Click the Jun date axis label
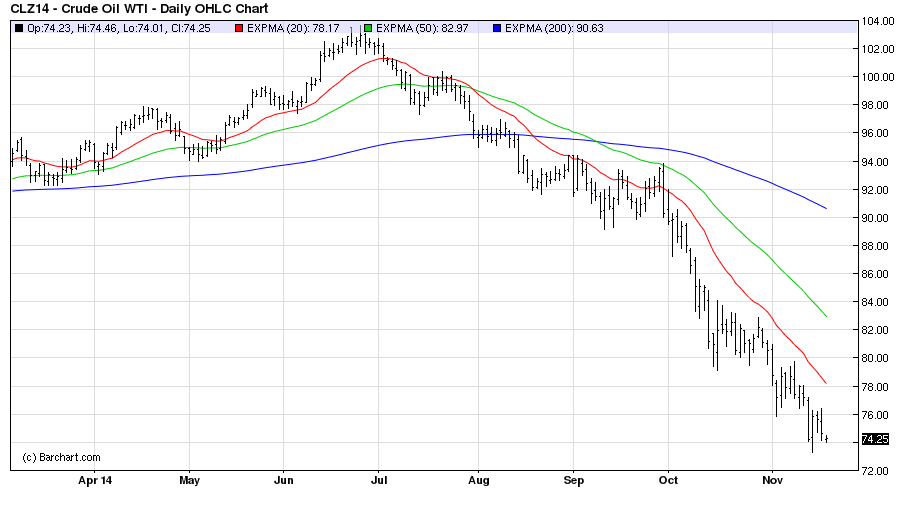 click(284, 480)
